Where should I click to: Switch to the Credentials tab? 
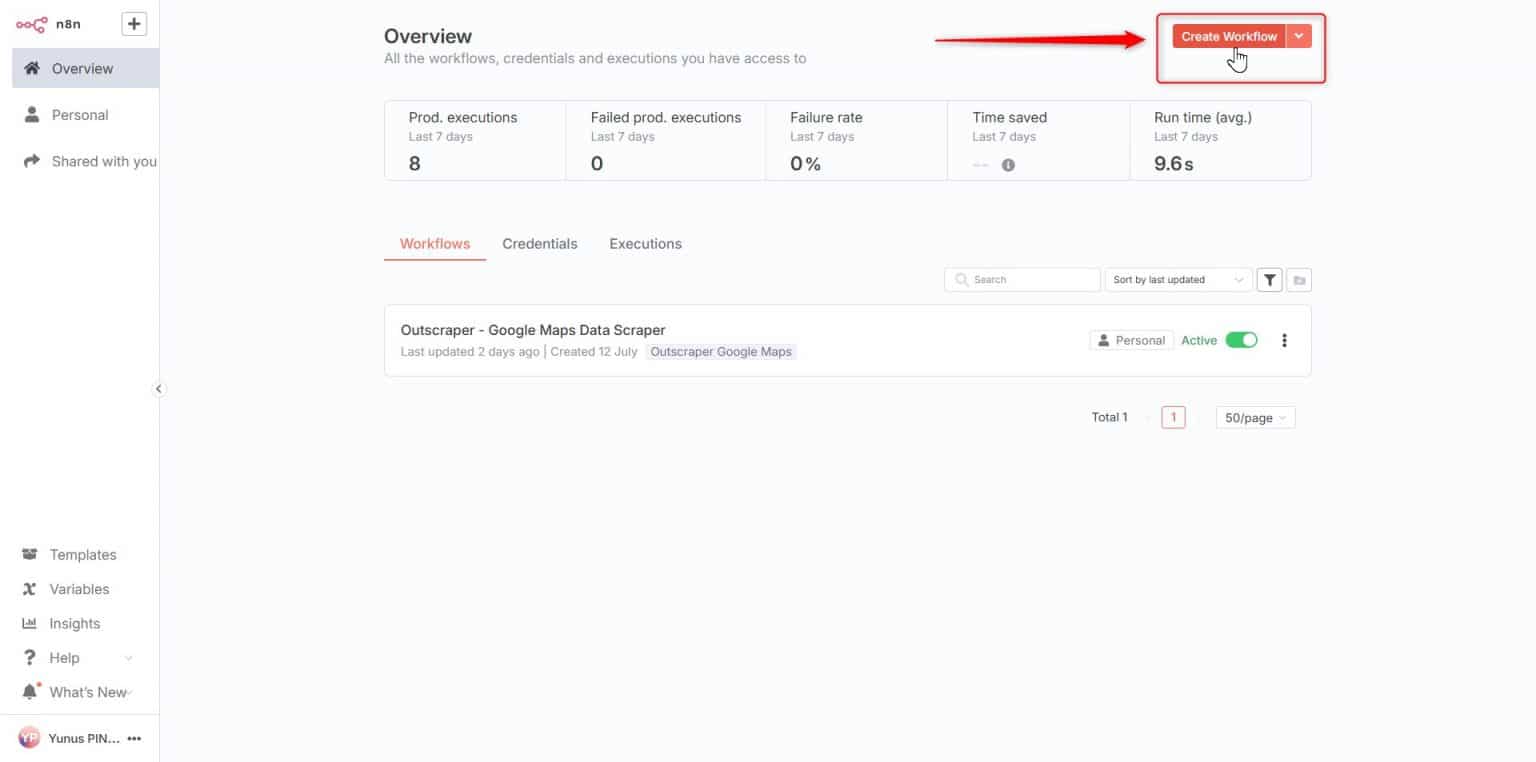(x=540, y=243)
